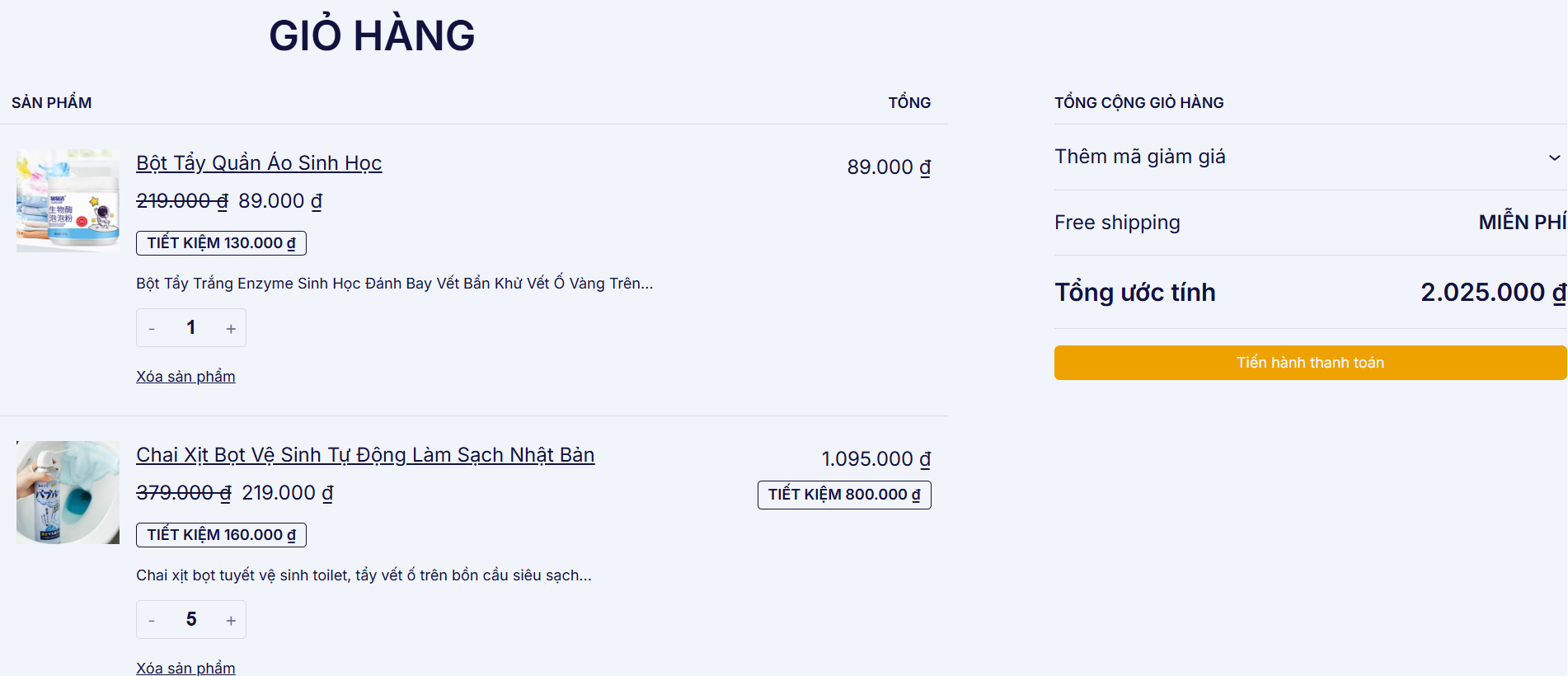The width and height of the screenshot is (1568, 676).
Task: Focus quantity field showing 5
Action: [x=191, y=620]
